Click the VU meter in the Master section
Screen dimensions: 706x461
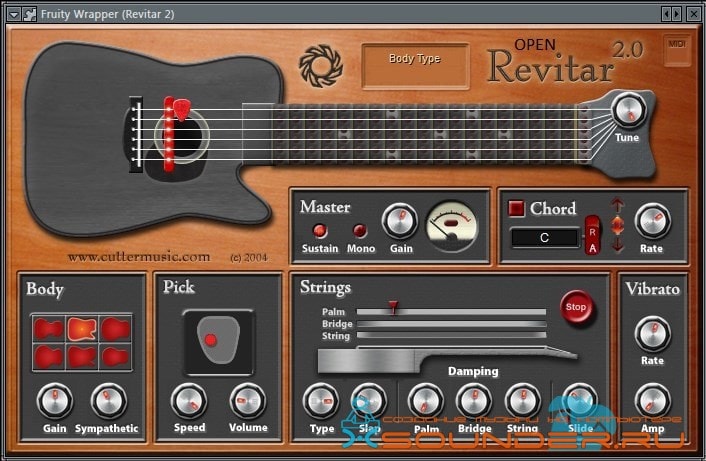point(451,226)
